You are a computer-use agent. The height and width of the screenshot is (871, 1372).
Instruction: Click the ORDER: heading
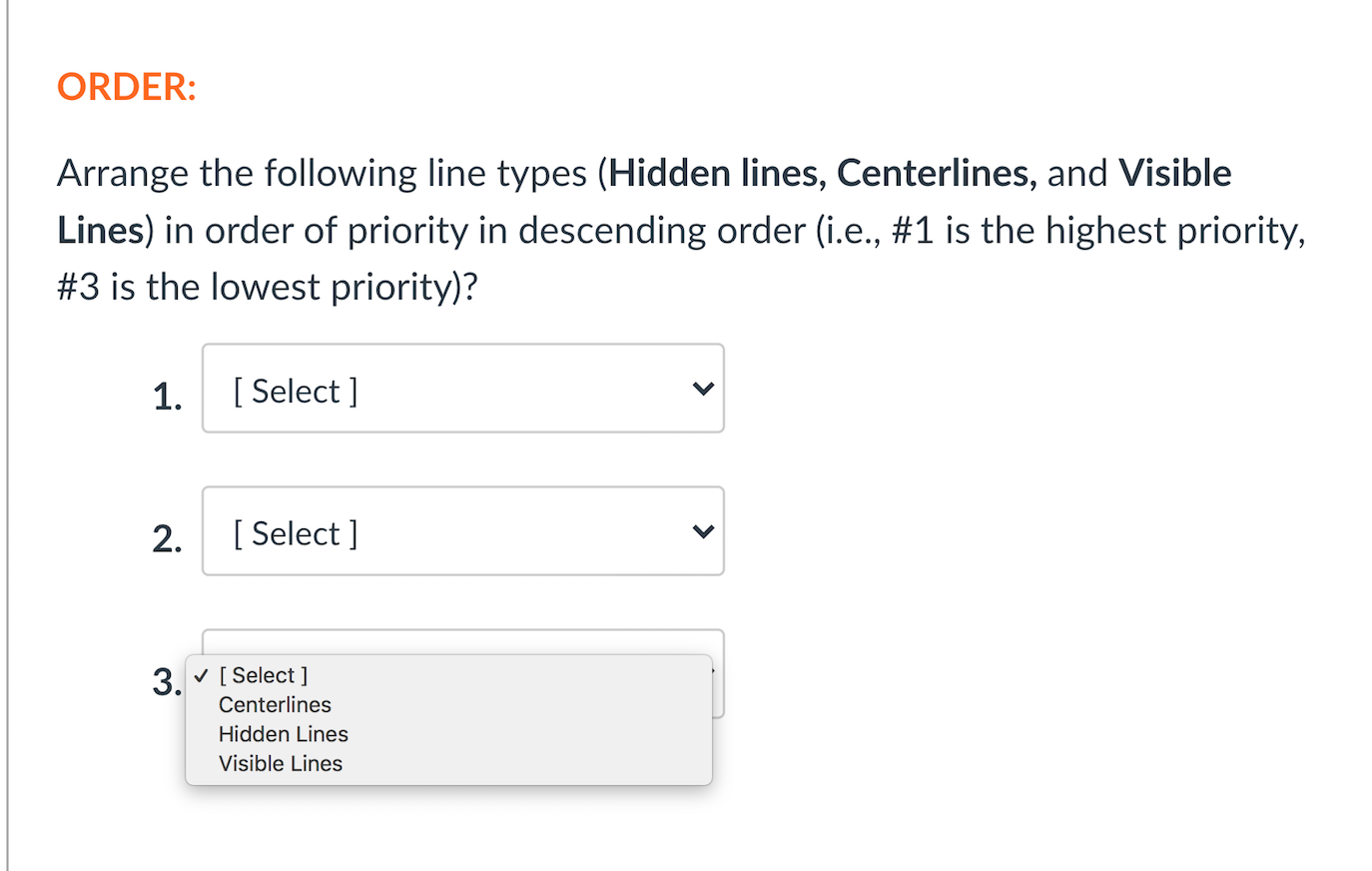click(x=126, y=86)
